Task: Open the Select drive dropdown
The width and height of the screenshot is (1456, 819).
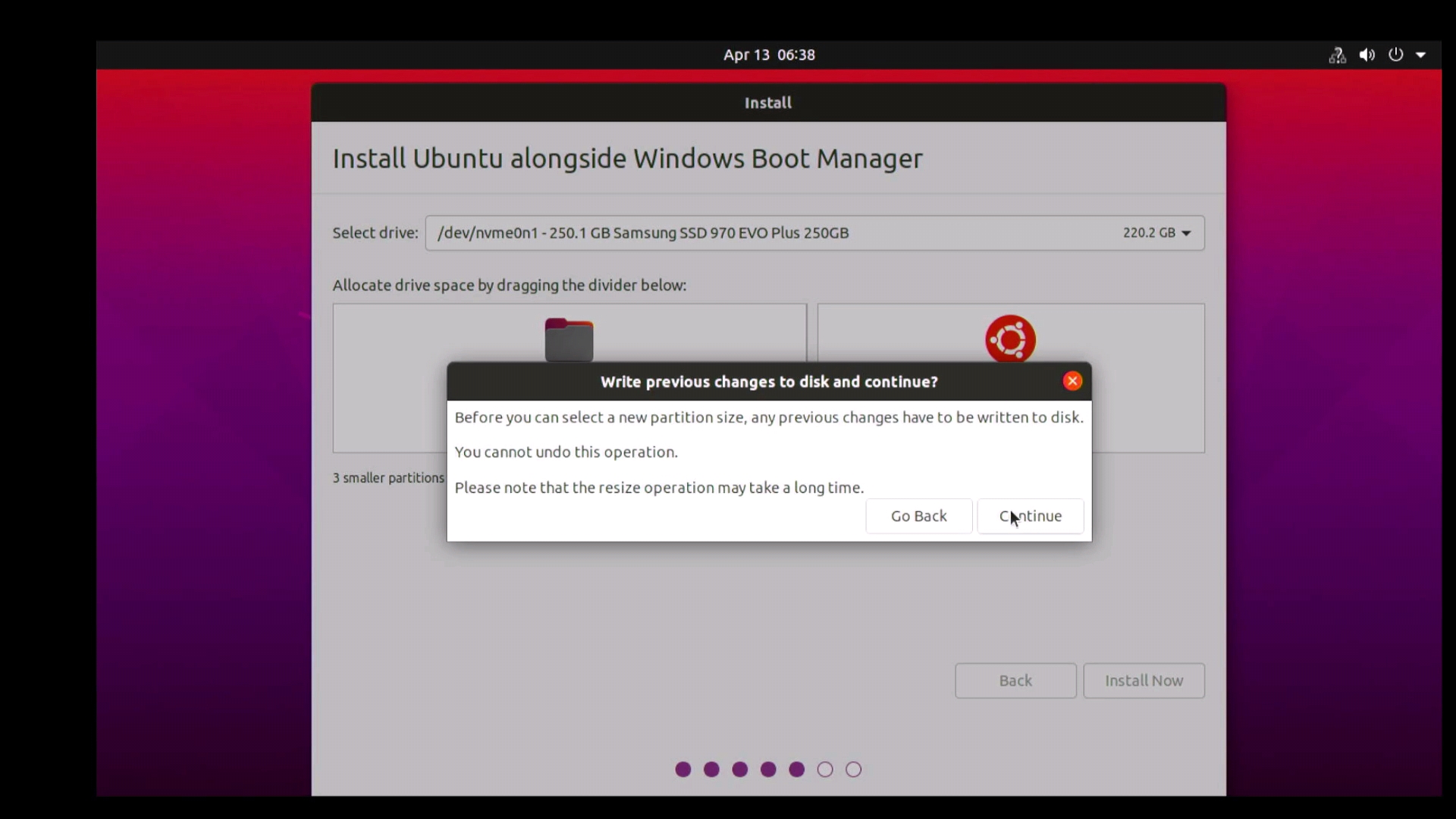Action: 814,233
